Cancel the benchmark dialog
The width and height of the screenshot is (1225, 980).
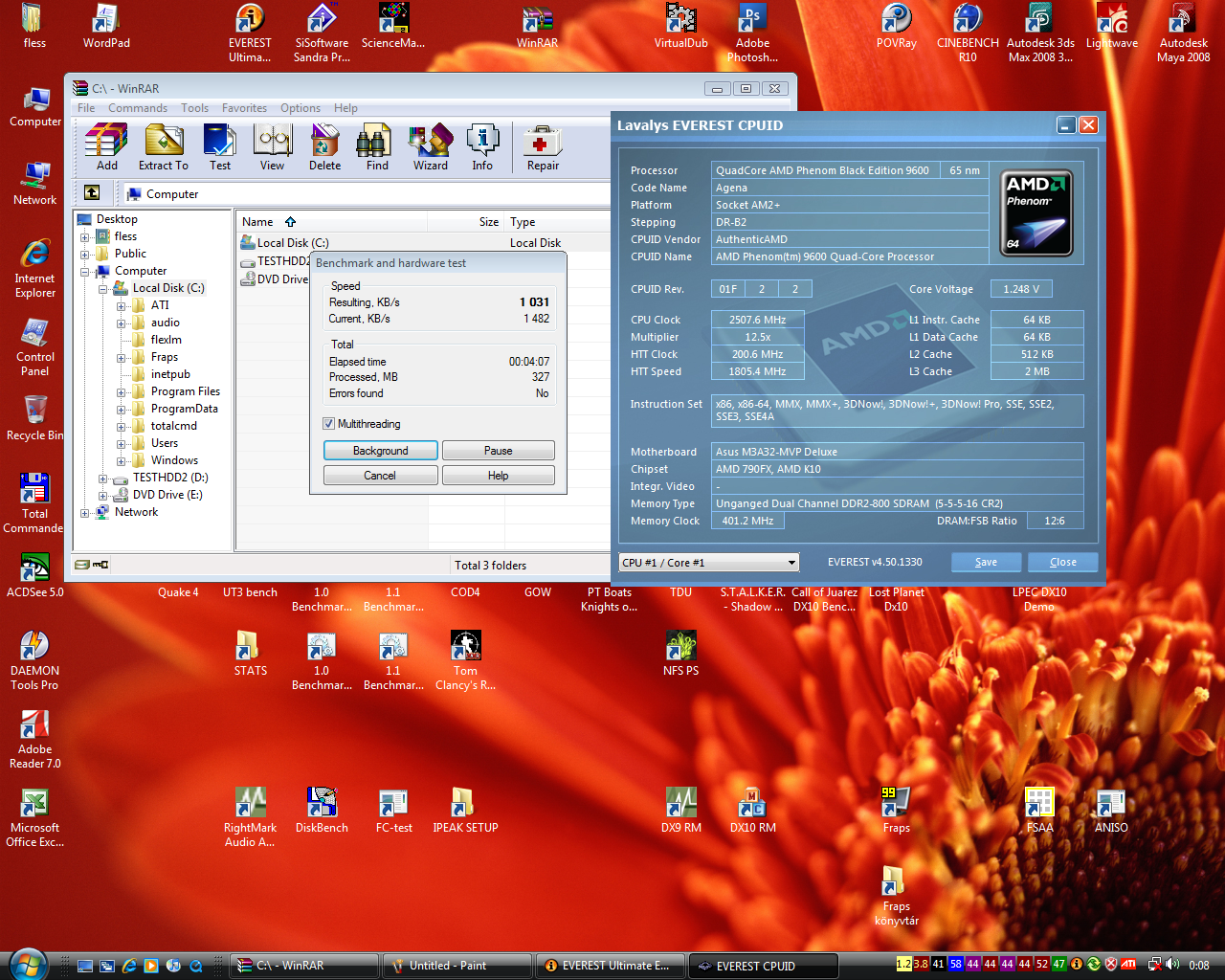(381, 475)
